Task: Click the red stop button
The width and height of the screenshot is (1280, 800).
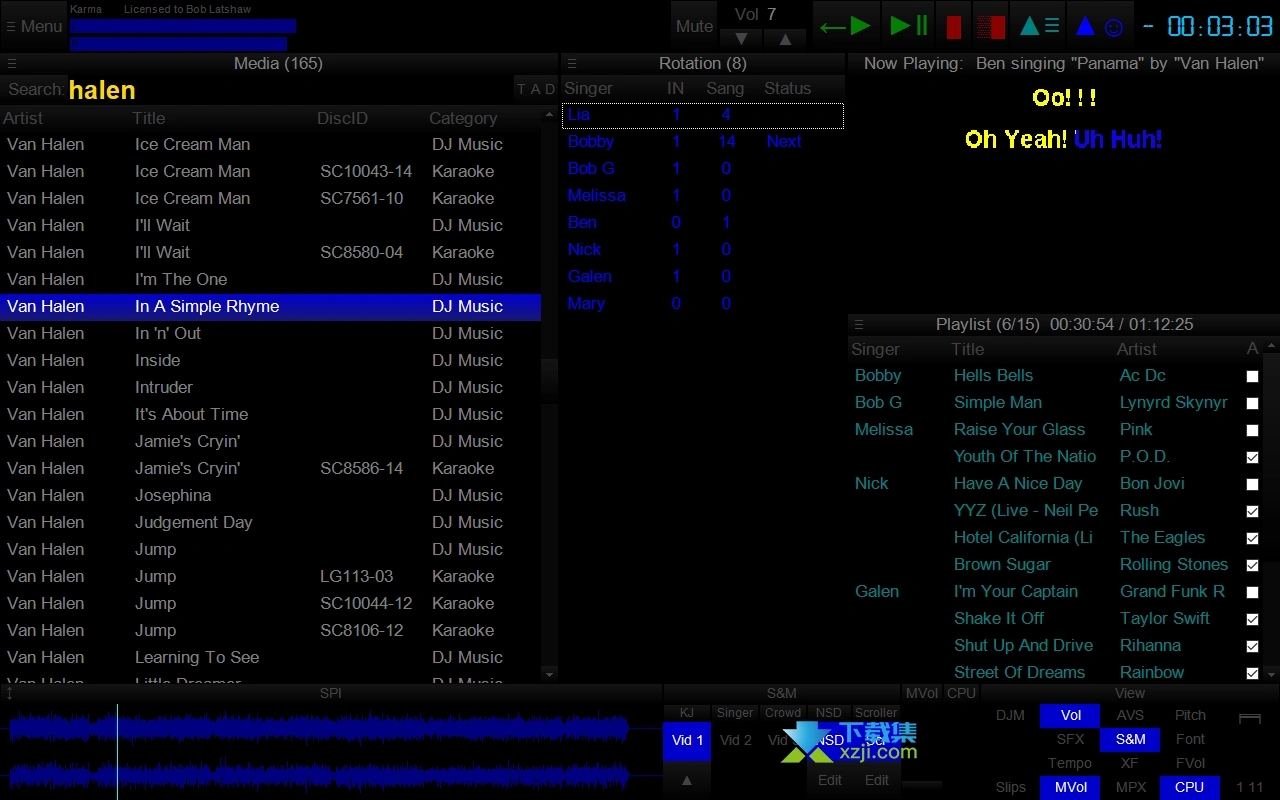Action: coord(953,27)
